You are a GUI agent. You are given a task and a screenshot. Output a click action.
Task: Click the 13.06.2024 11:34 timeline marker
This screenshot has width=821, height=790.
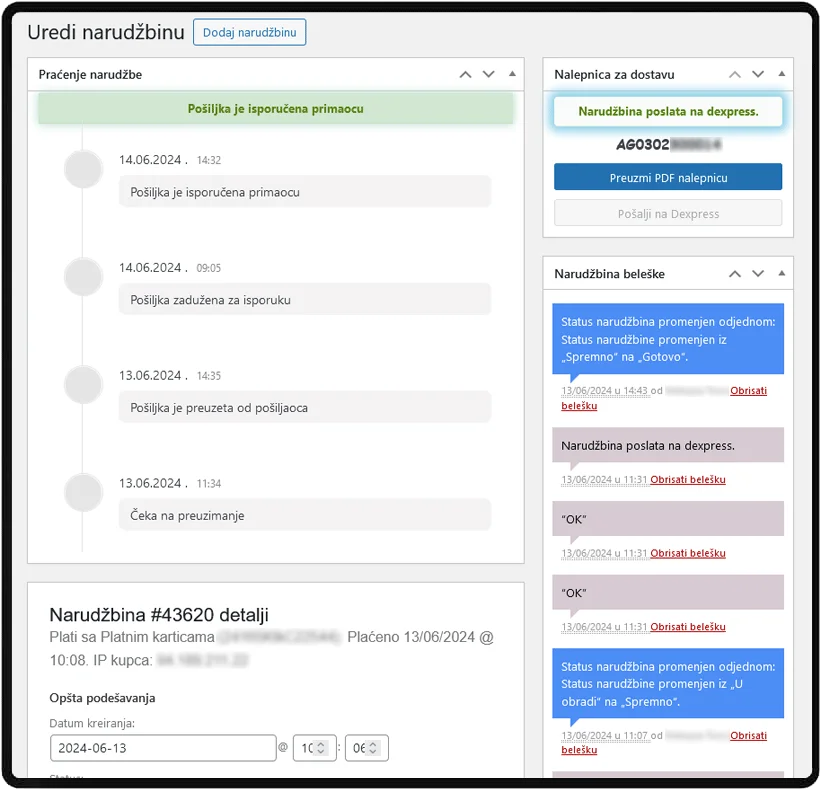point(83,493)
